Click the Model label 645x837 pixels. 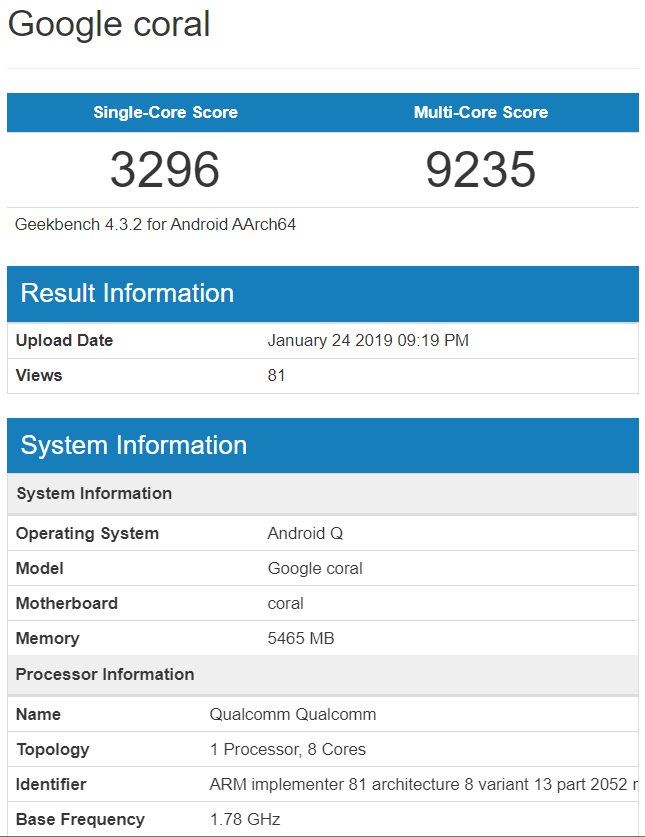(x=40, y=568)
